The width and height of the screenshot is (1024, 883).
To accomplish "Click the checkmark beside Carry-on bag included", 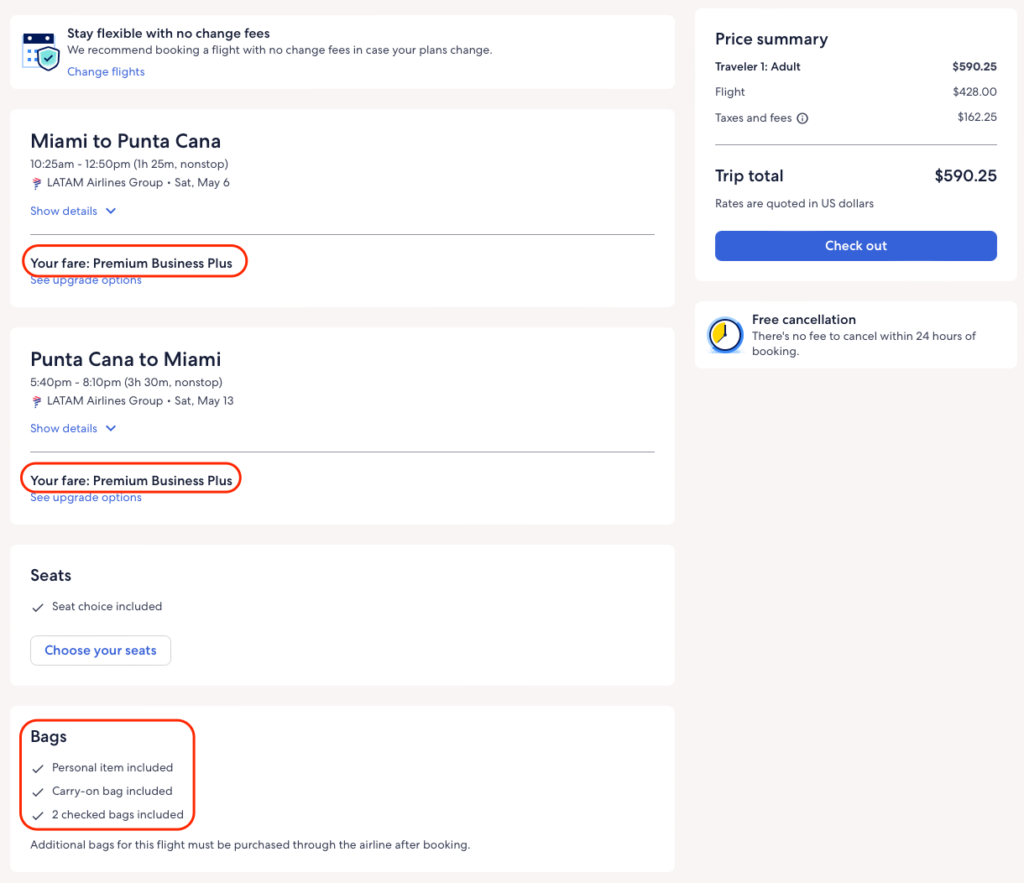I will click(38, 792).
